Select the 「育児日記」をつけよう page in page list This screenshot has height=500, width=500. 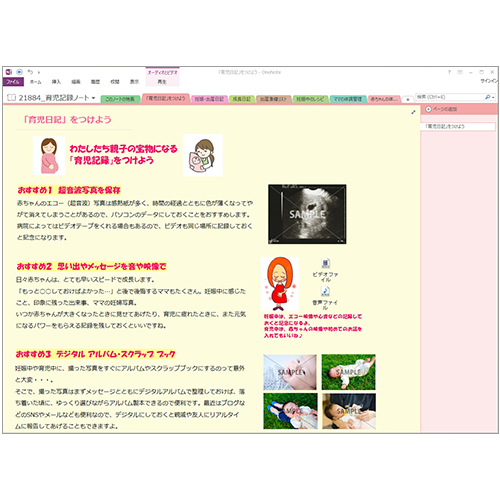(458, 126)
